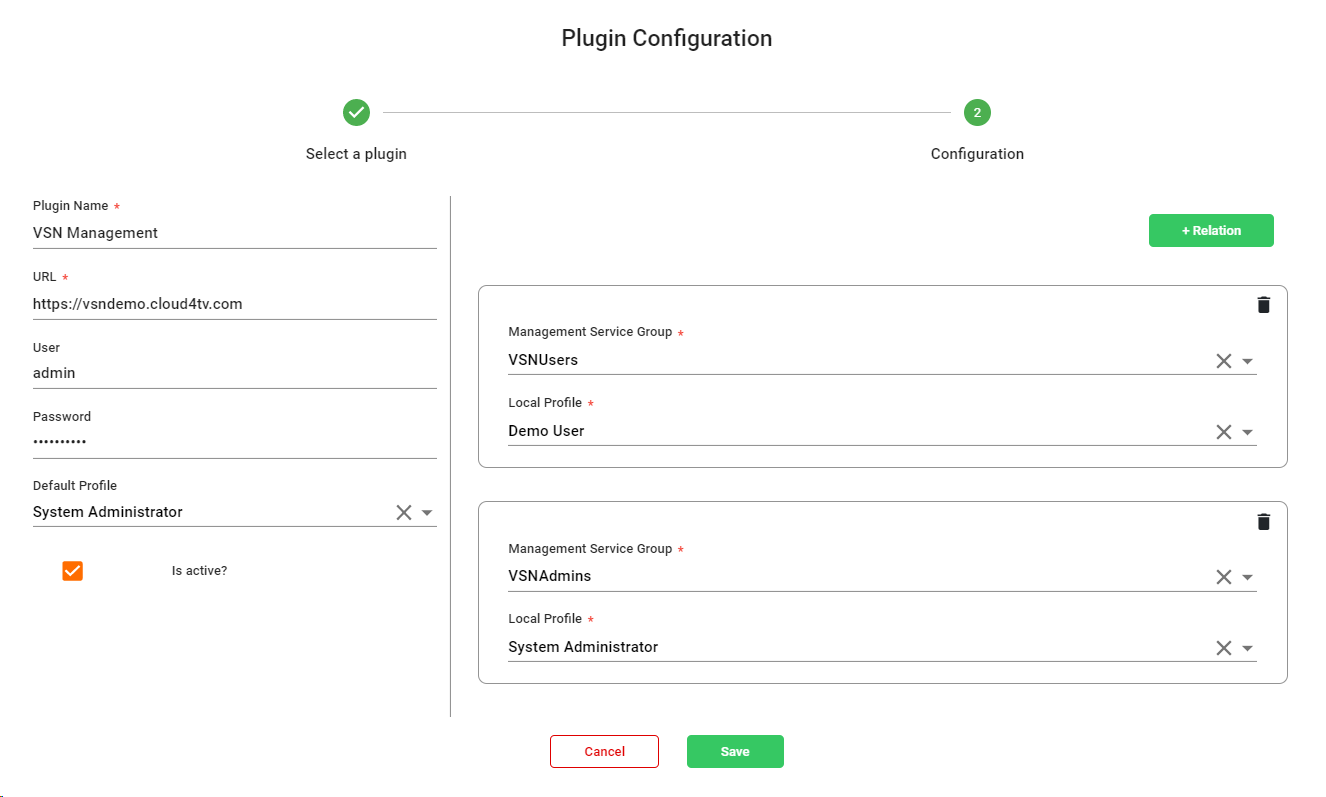Click the Plugin Name text field

tap(234, 233)
